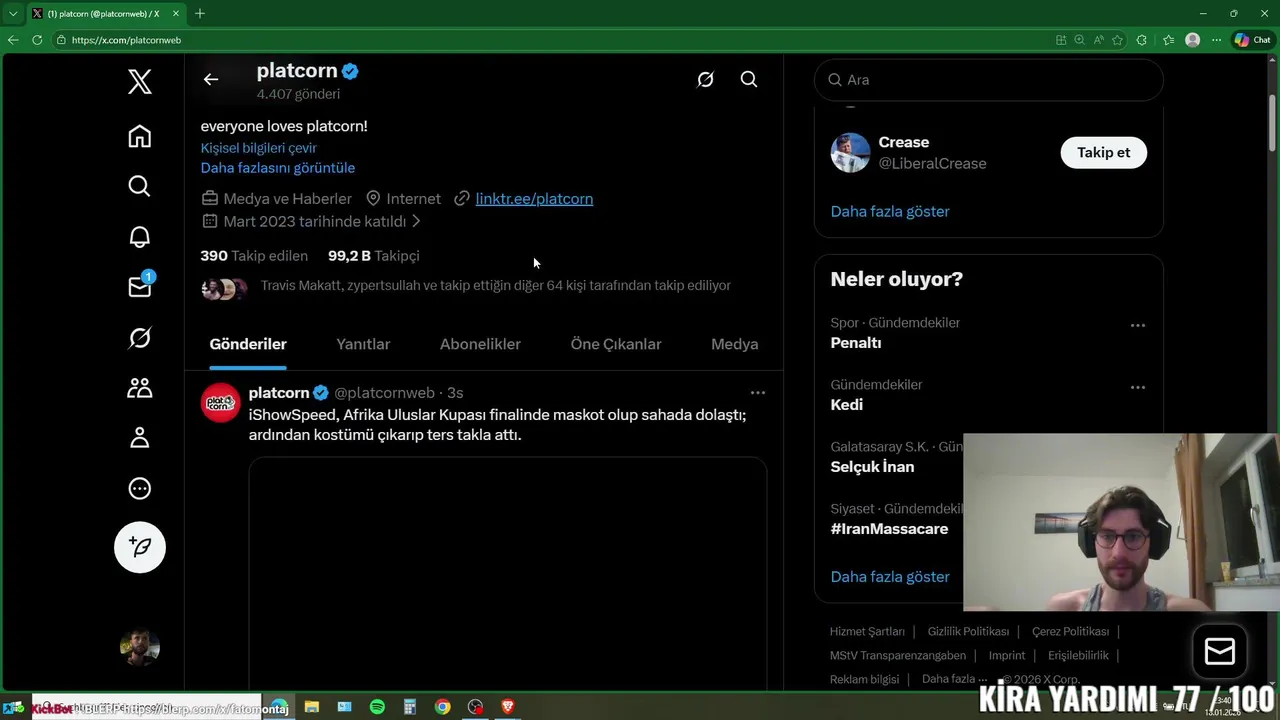1280x720 pixels.
Task: Open Gizlilik Politikası footer link
Action: [x=968, y=632]
